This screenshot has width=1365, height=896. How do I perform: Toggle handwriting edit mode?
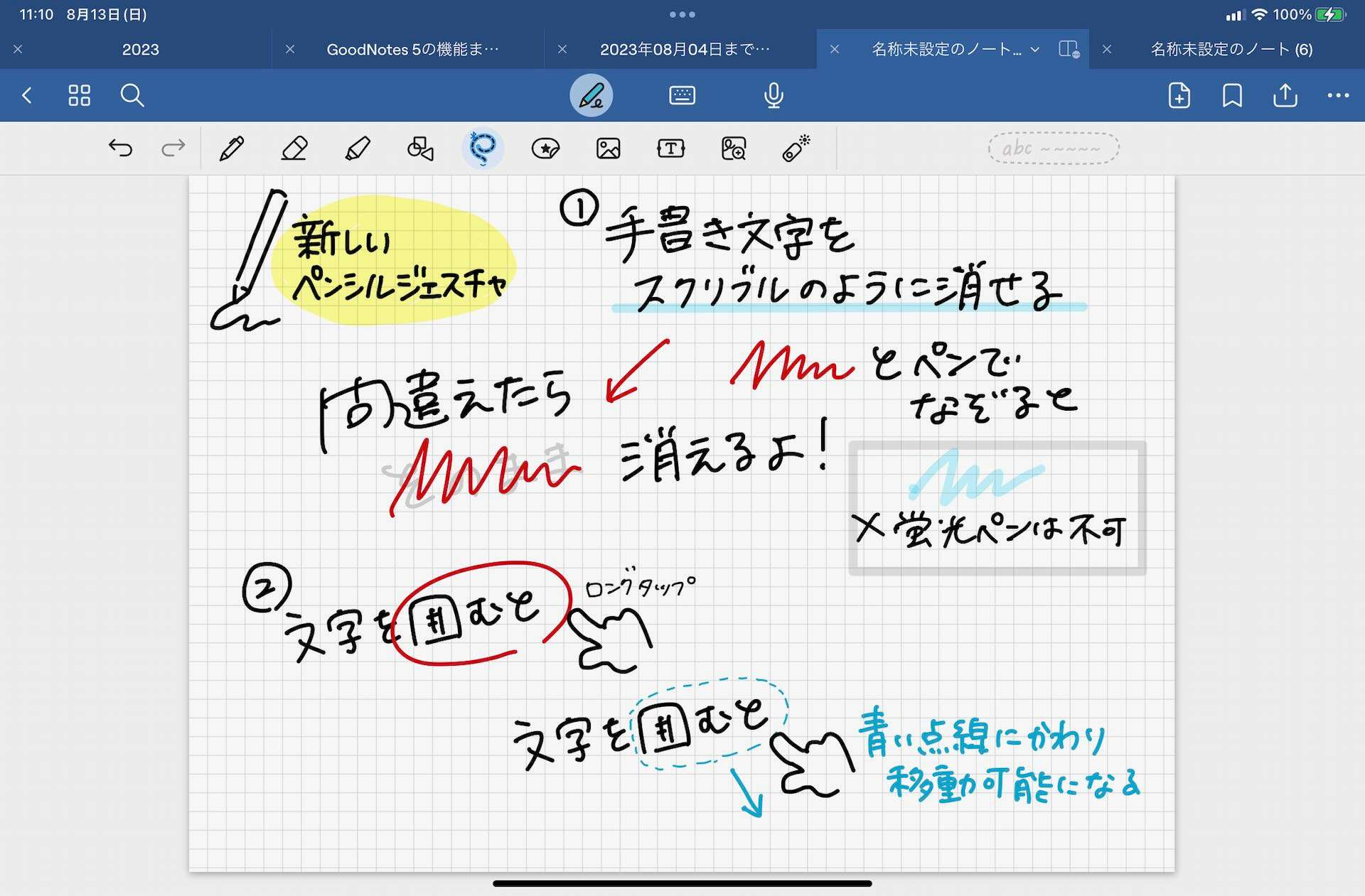[x=591, y=95]
